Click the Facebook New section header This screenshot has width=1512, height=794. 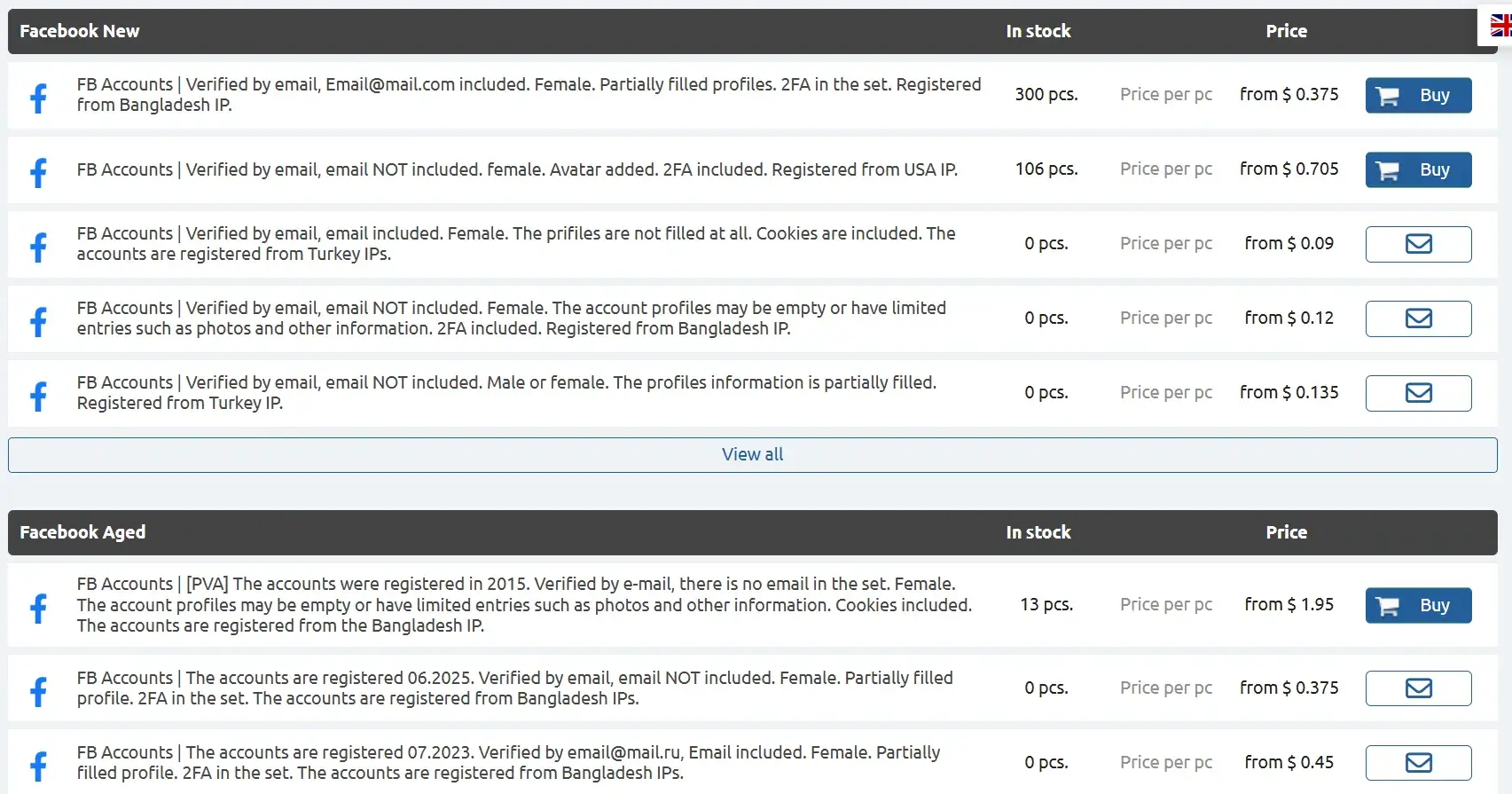point(79,31)
